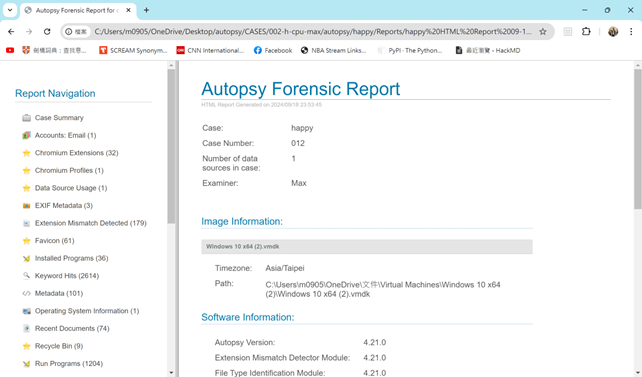Click the Run Programs icon
The height and width of the screenshot is (377, 642).
[x=27, y=364]
